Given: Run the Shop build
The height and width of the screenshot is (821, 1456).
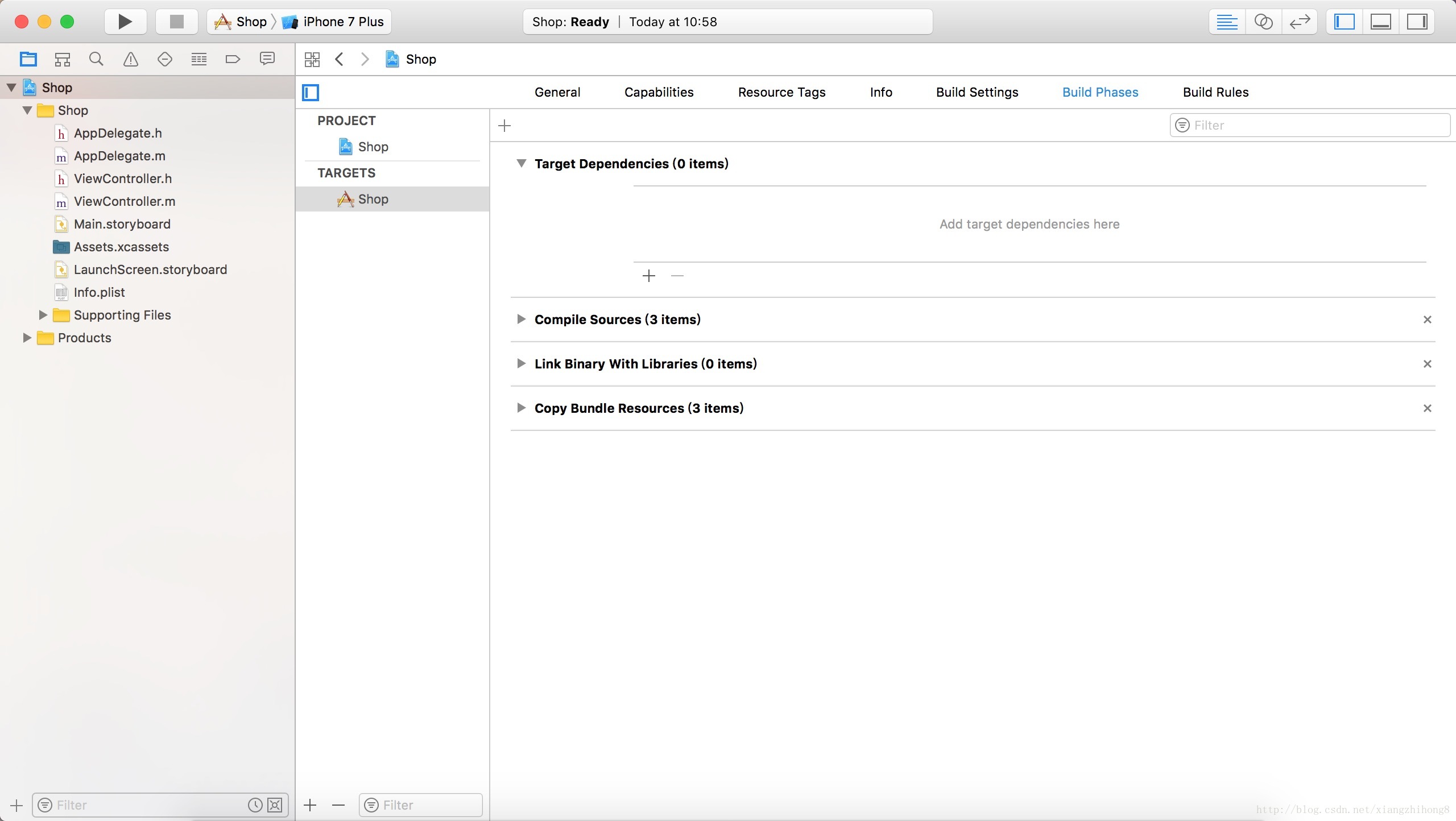Looking at the screenshot, I should (125, 22).
